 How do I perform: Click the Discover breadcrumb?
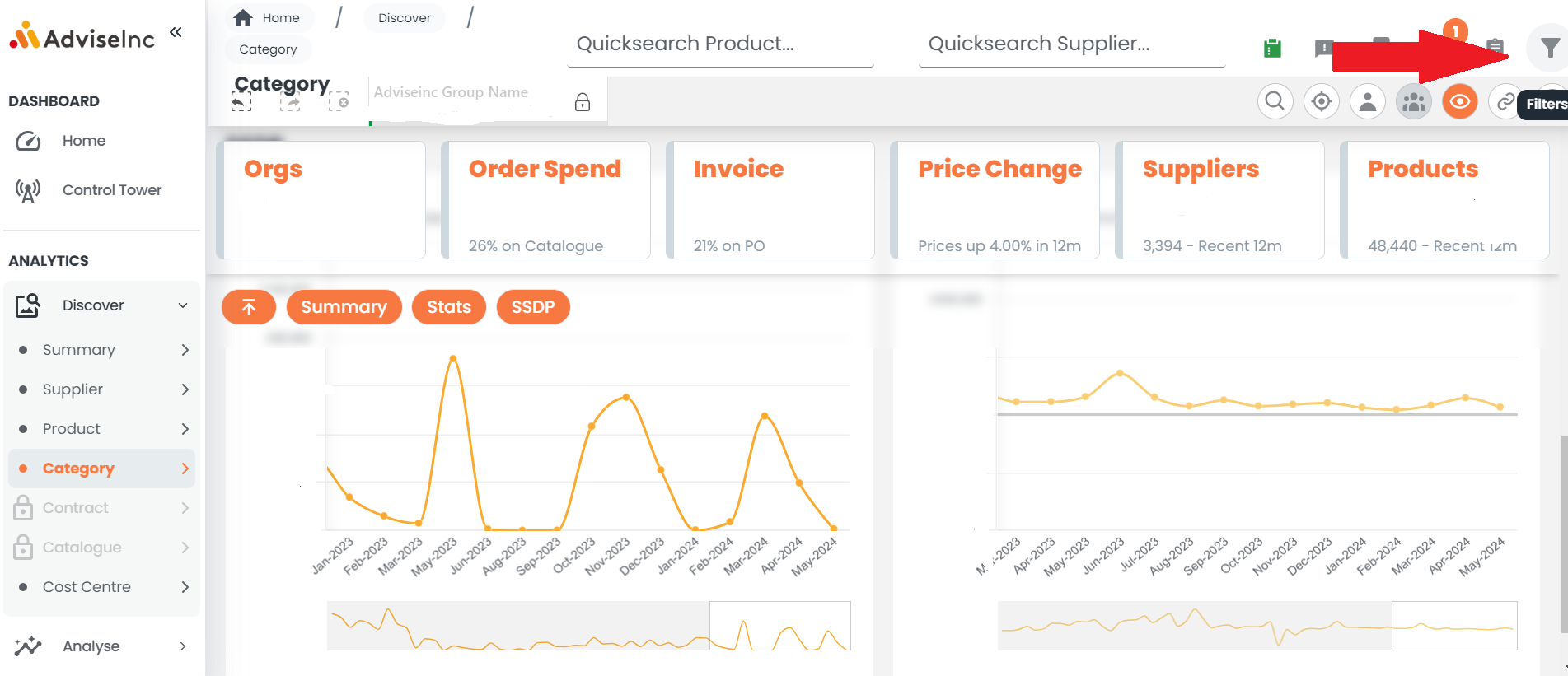click(x=405, y=18)
